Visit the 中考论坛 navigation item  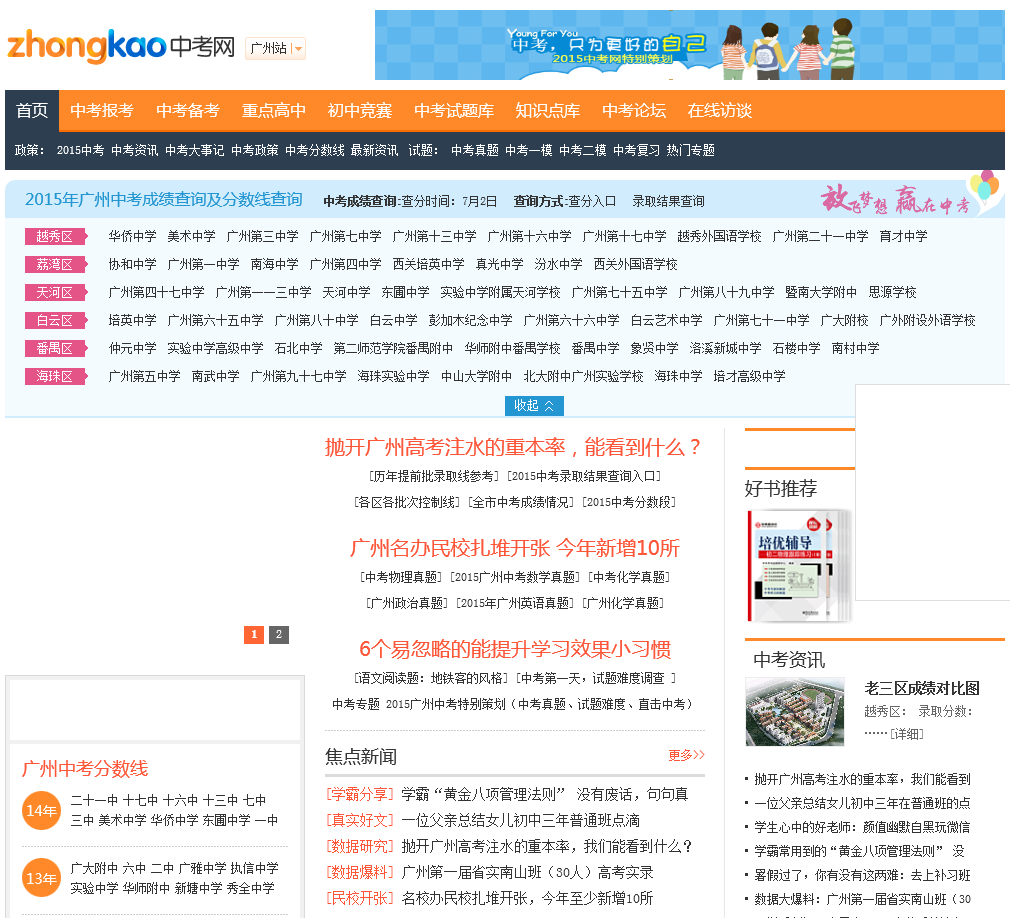(634, 111)
